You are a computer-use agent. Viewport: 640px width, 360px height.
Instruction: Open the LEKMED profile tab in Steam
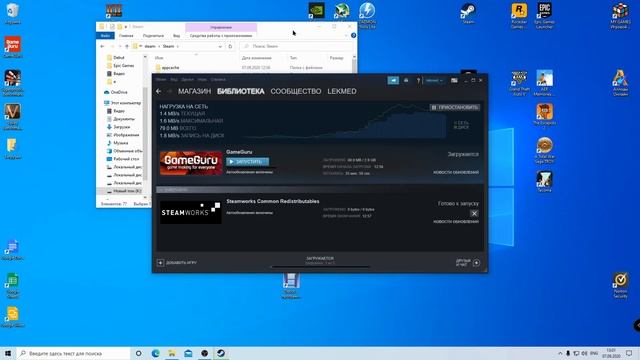tap(342, 91)
